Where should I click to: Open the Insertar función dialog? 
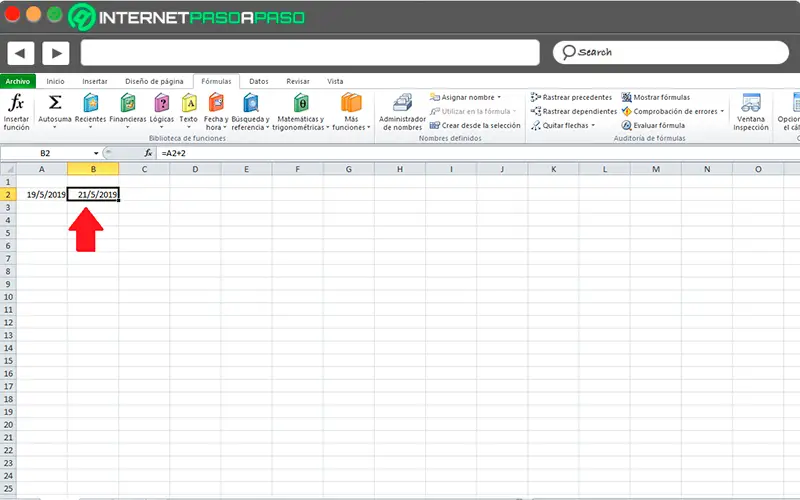(x=16, y=112)
